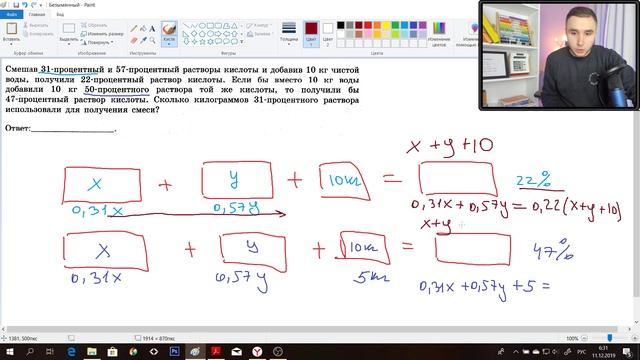Screen dimensions: 640x360
Task: Expand the shapes gallery more arrow
Action: pos(241,42)
